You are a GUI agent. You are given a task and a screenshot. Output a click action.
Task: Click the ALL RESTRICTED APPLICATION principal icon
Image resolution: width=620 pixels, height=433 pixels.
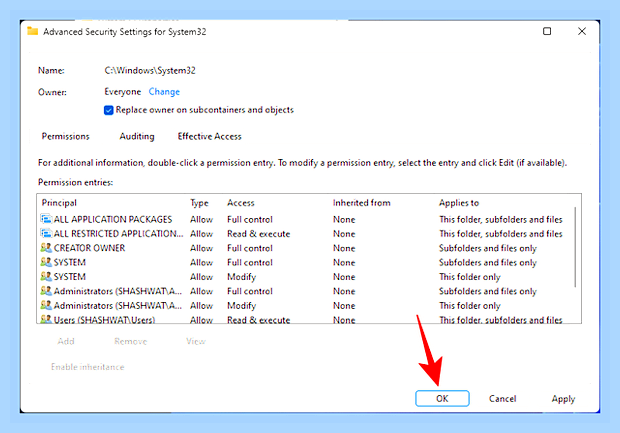point(46,233)
